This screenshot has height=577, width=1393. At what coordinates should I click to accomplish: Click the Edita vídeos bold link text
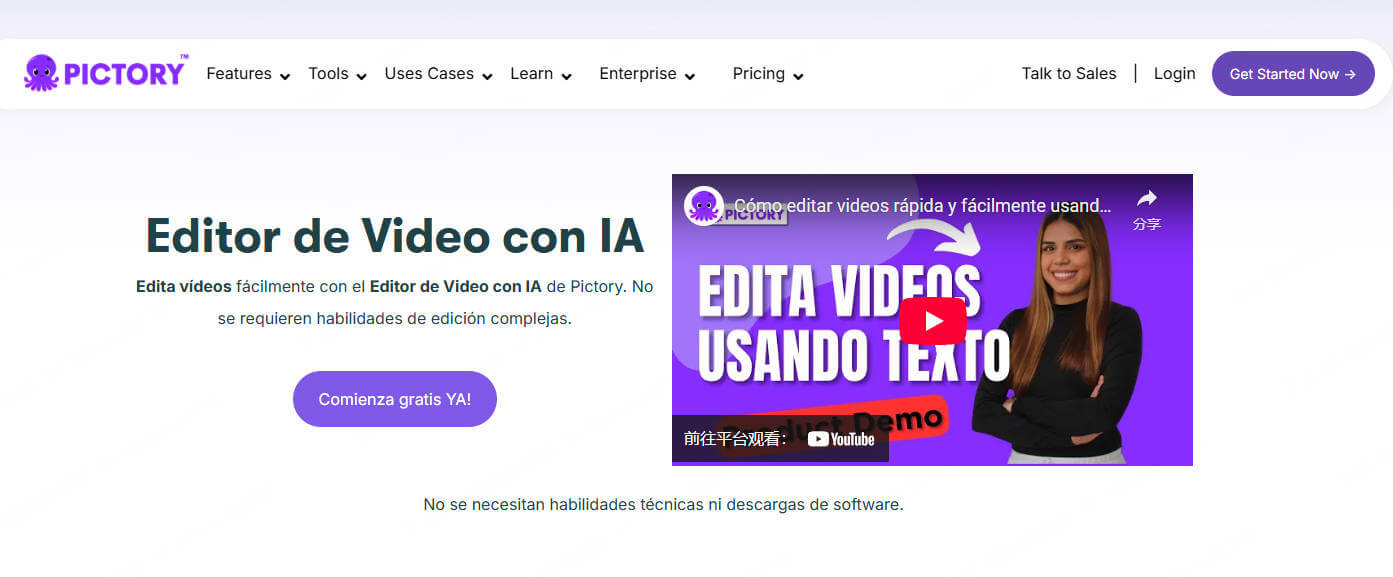point(184,287)
